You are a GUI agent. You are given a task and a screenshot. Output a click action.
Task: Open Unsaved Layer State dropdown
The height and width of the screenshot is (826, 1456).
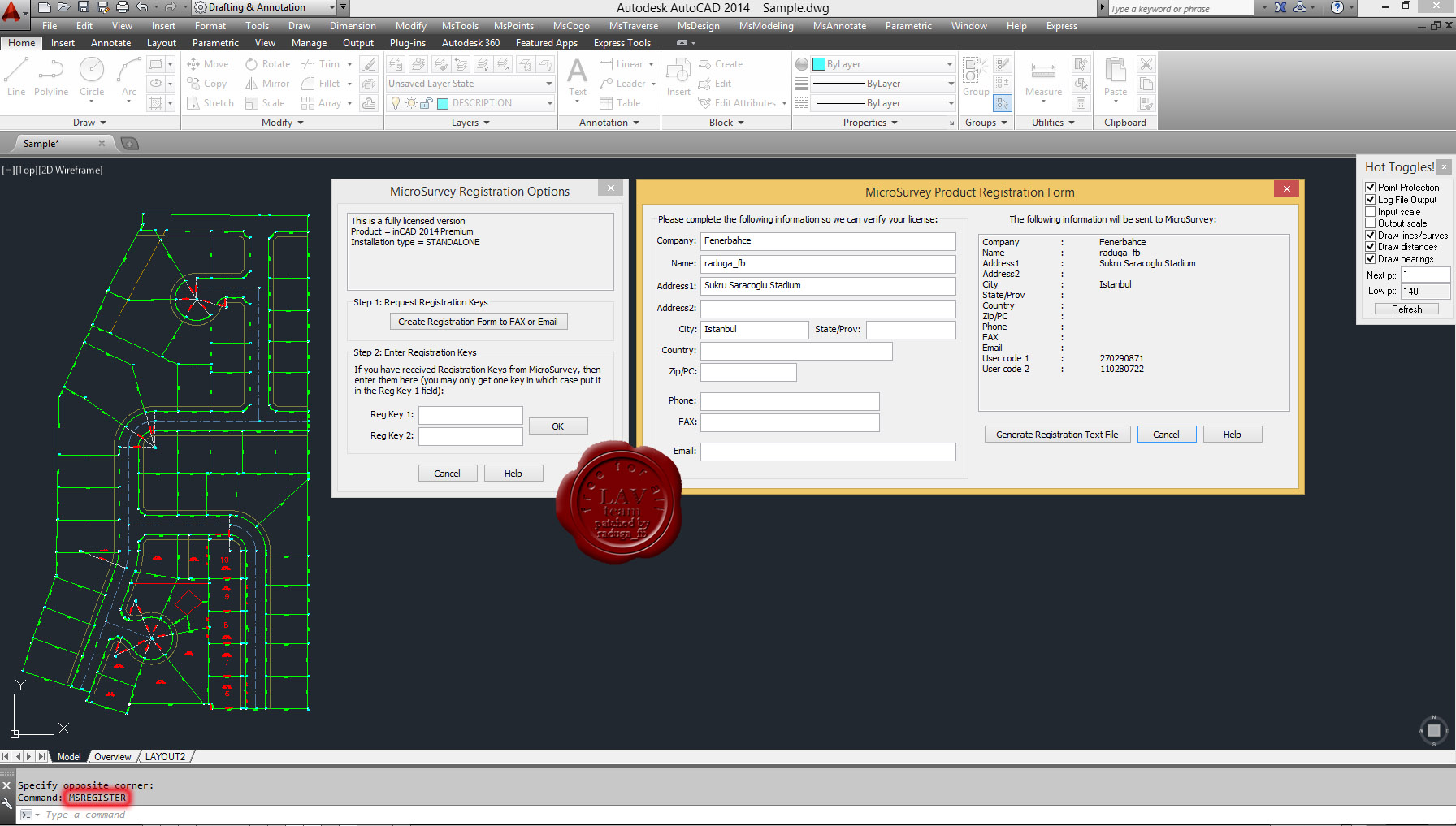(470, 84)
